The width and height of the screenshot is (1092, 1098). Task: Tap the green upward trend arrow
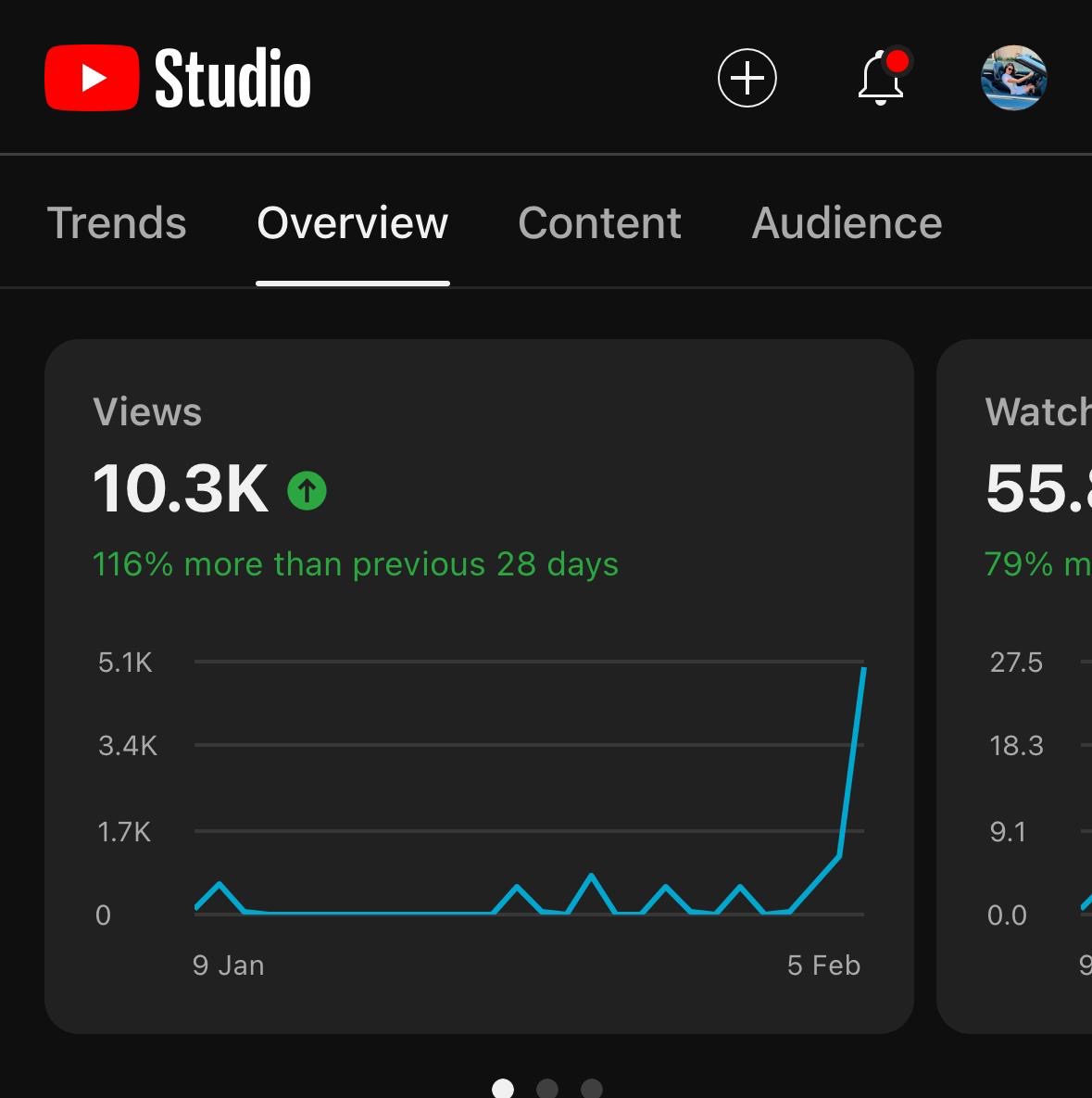tap(307, 490)
